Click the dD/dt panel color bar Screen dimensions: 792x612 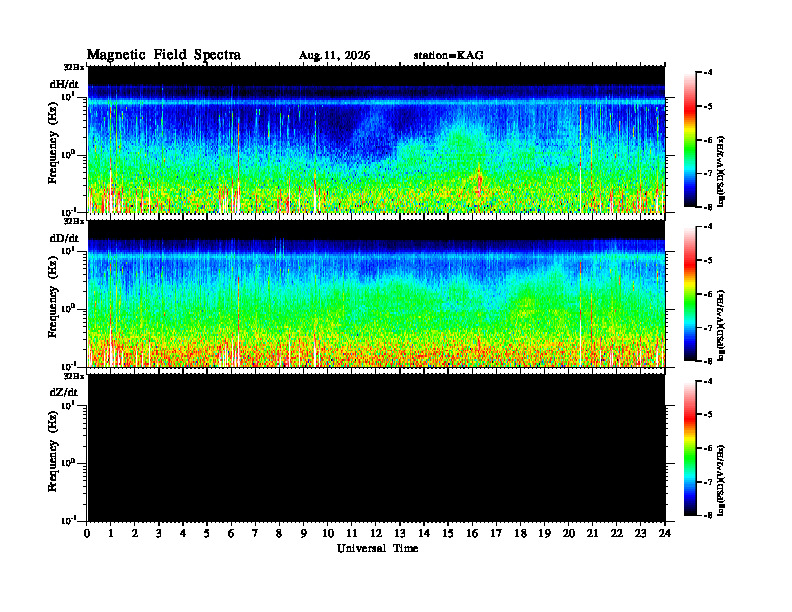coord(690,294)
